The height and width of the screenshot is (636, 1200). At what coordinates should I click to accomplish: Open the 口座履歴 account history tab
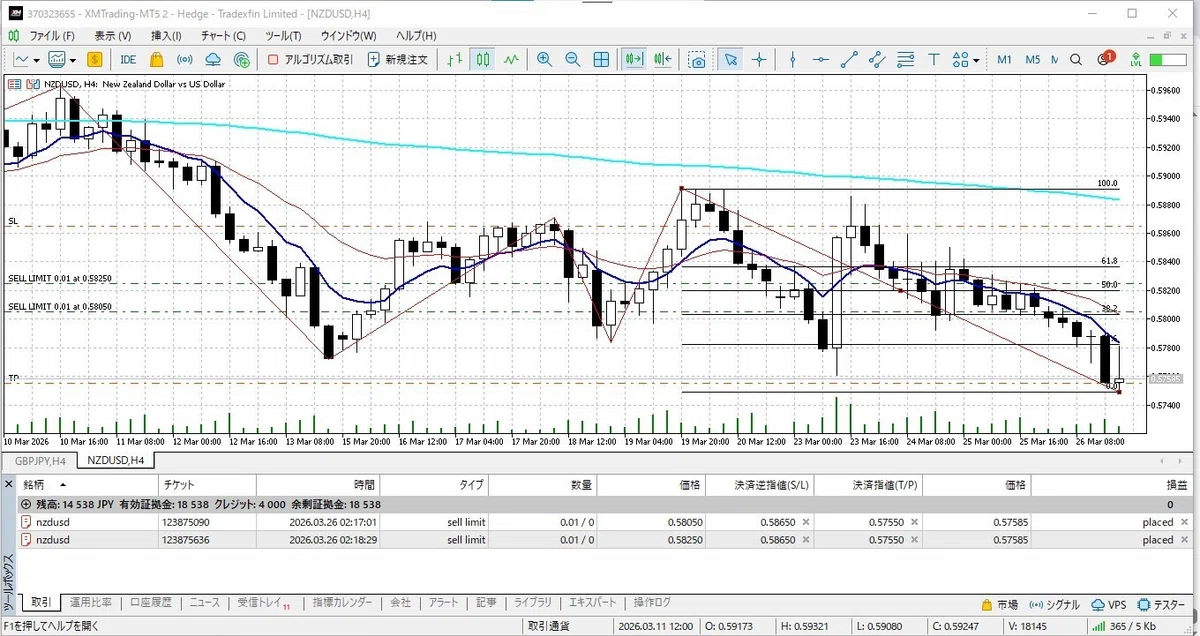coord(150,603)
